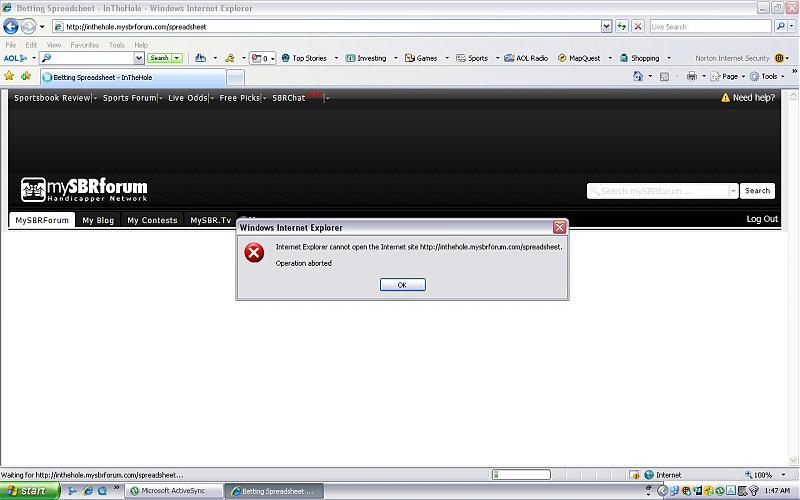
Task: Click the Refresh icon beside address bar
Action: coord(623,27)
